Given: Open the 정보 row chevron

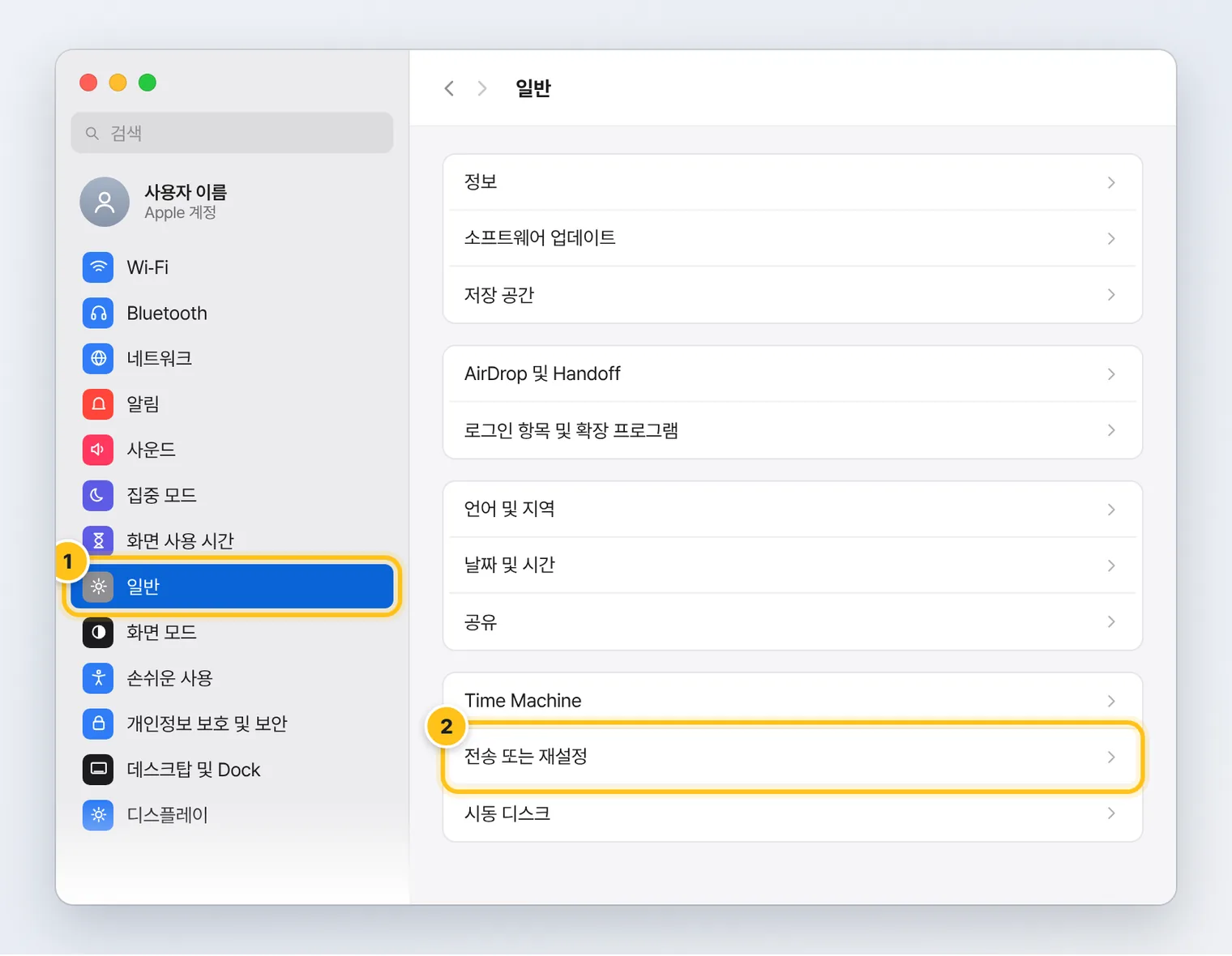Looking at the screenshot, I should pos(1111,182).
